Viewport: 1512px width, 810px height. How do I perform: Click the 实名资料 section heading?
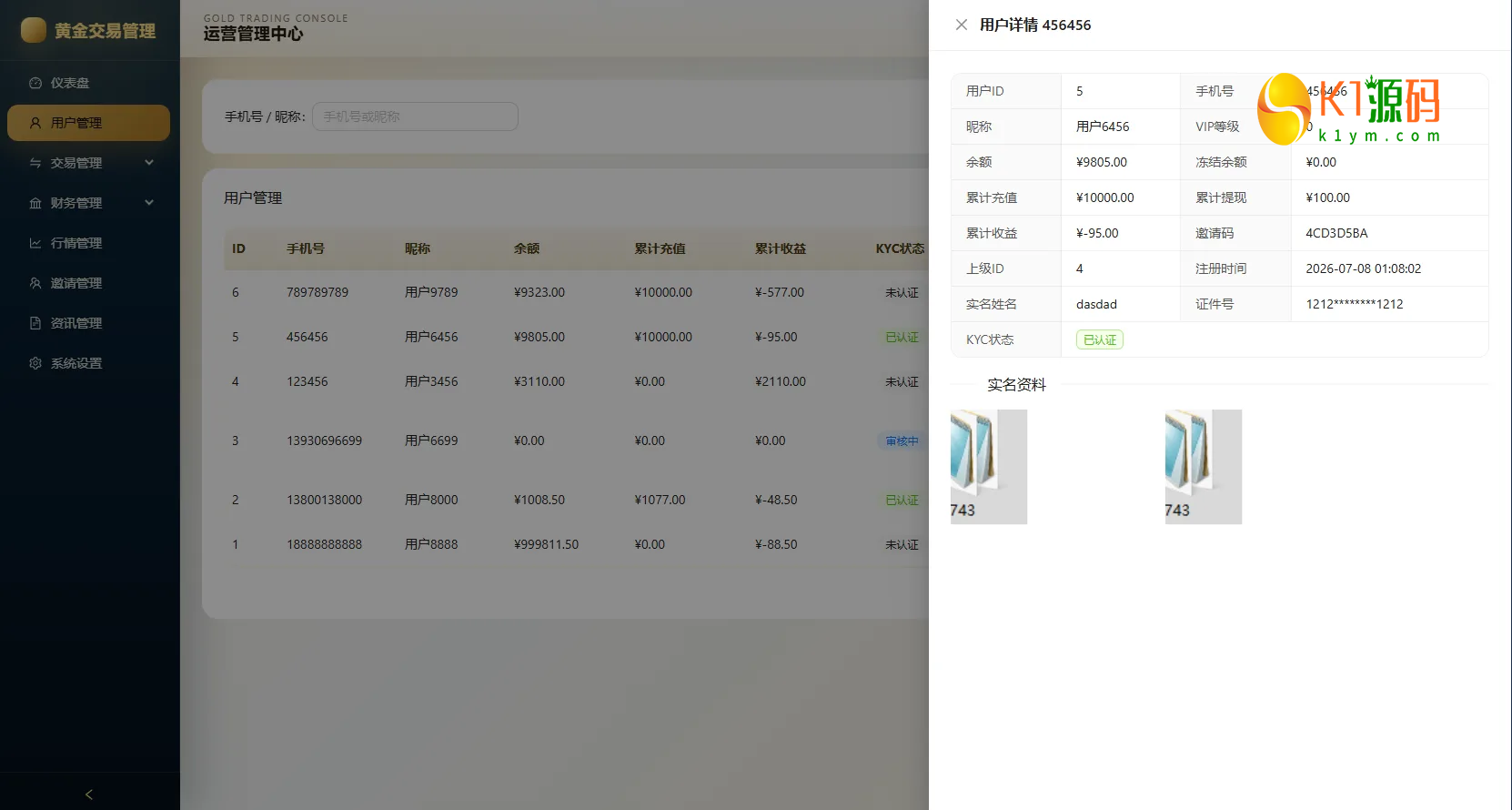pos(1017,385)
